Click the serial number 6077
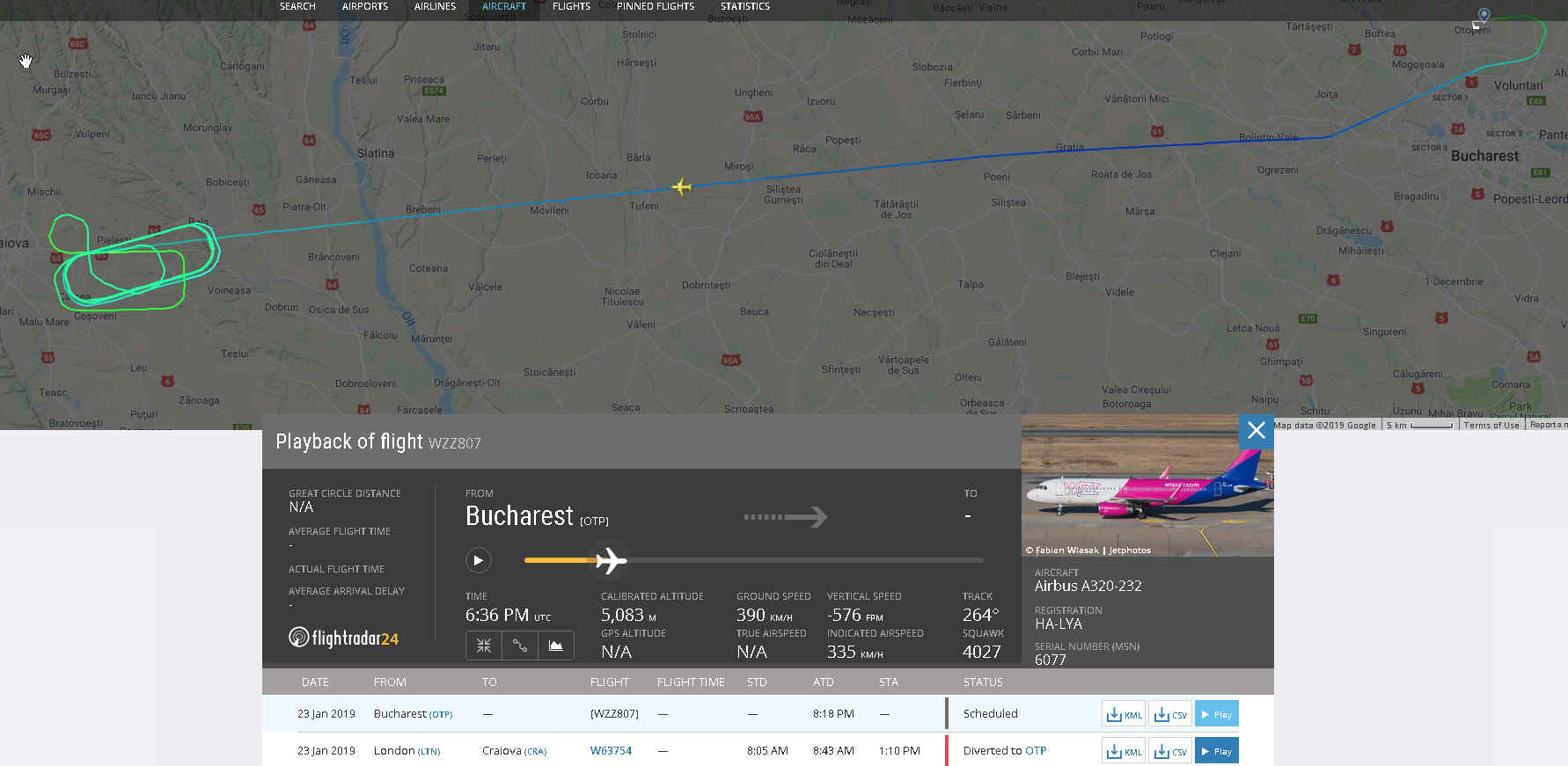The height and width of the screenshot is (766, 1568). coord(1051,660)
